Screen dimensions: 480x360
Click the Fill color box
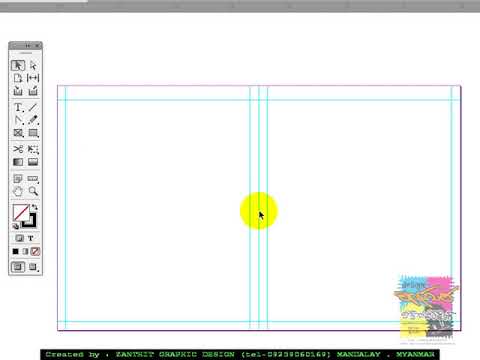(21, 213)
